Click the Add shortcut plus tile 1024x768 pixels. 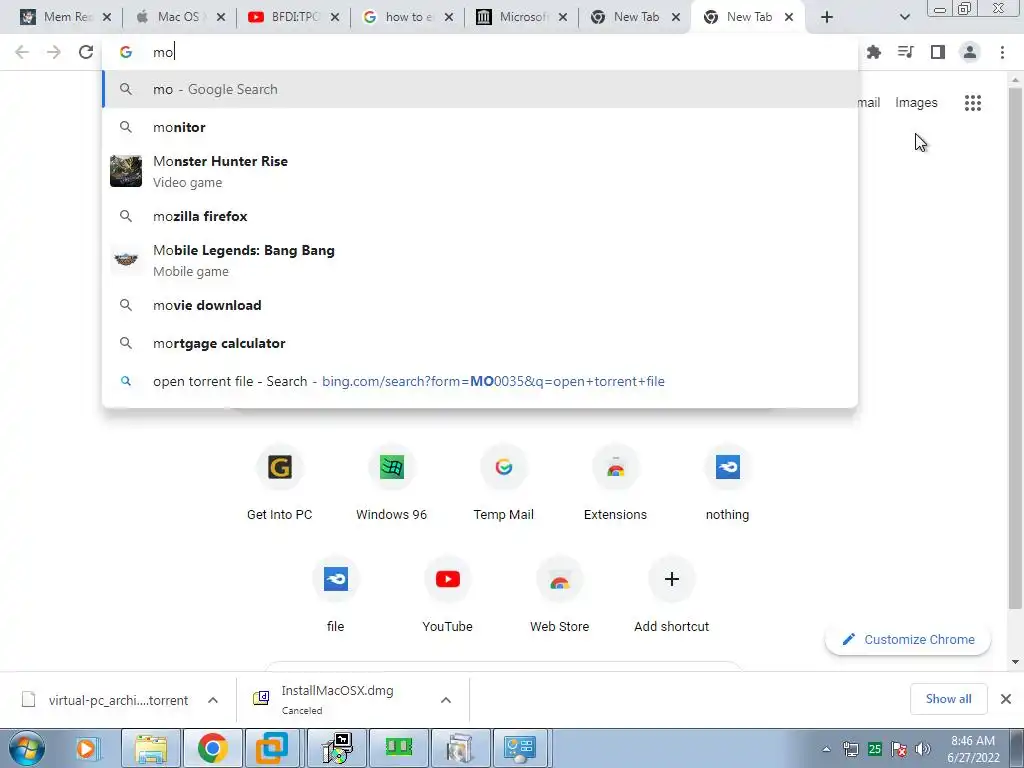click(x=671, y=594)
